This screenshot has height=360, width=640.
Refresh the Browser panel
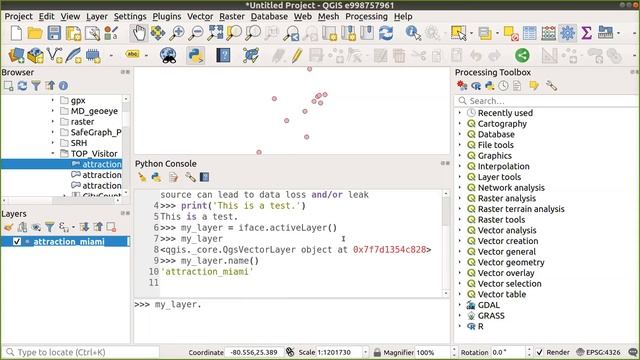click(22, 86)
